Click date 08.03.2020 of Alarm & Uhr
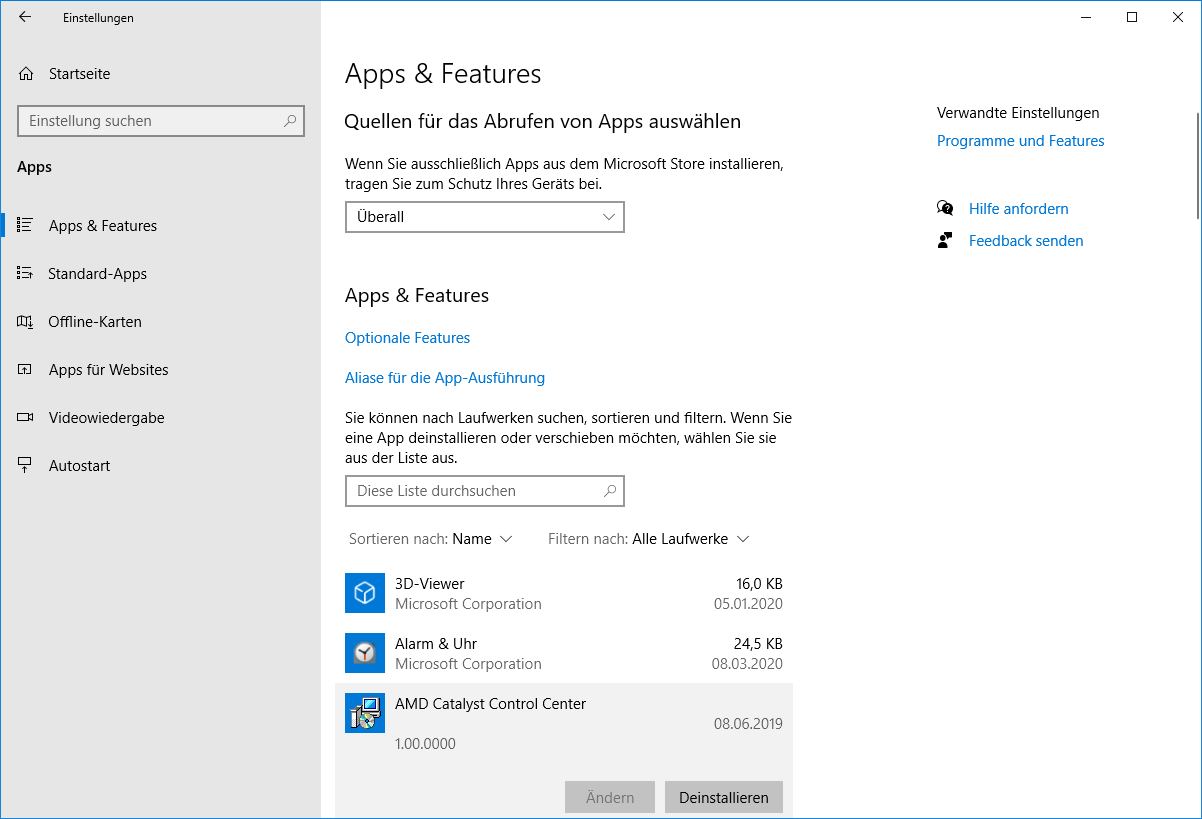The height and width of the screenshot is (819, 1202). (748, 664)
